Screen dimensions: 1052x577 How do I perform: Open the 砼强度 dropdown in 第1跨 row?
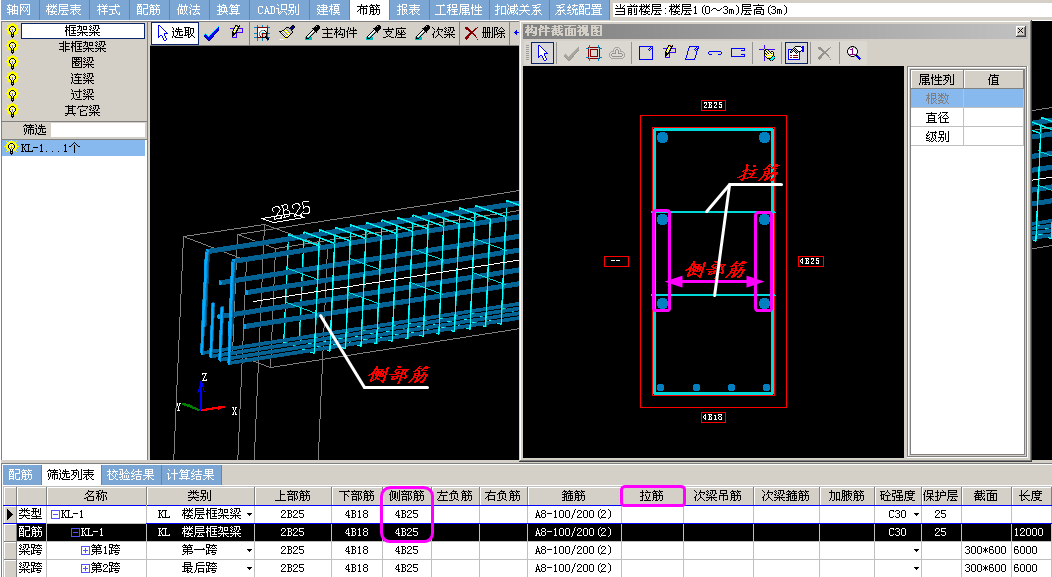[916, 551]
